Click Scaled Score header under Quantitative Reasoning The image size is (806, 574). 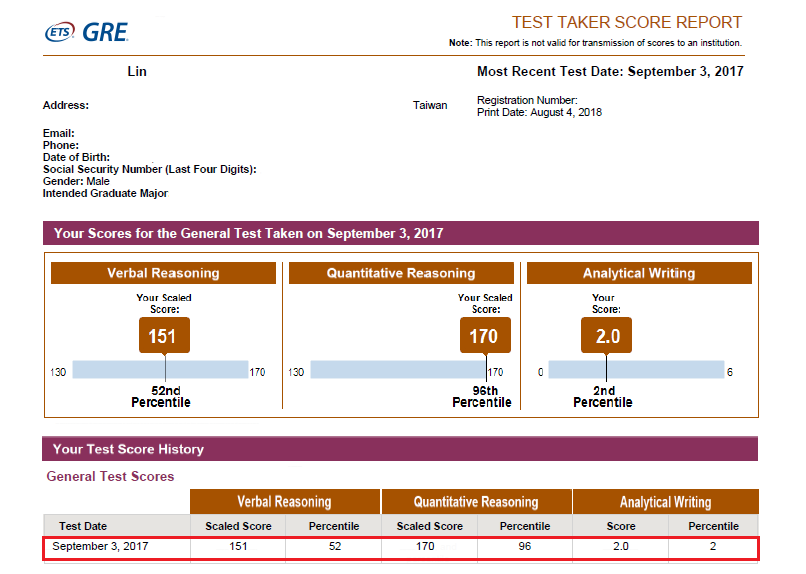430,526
